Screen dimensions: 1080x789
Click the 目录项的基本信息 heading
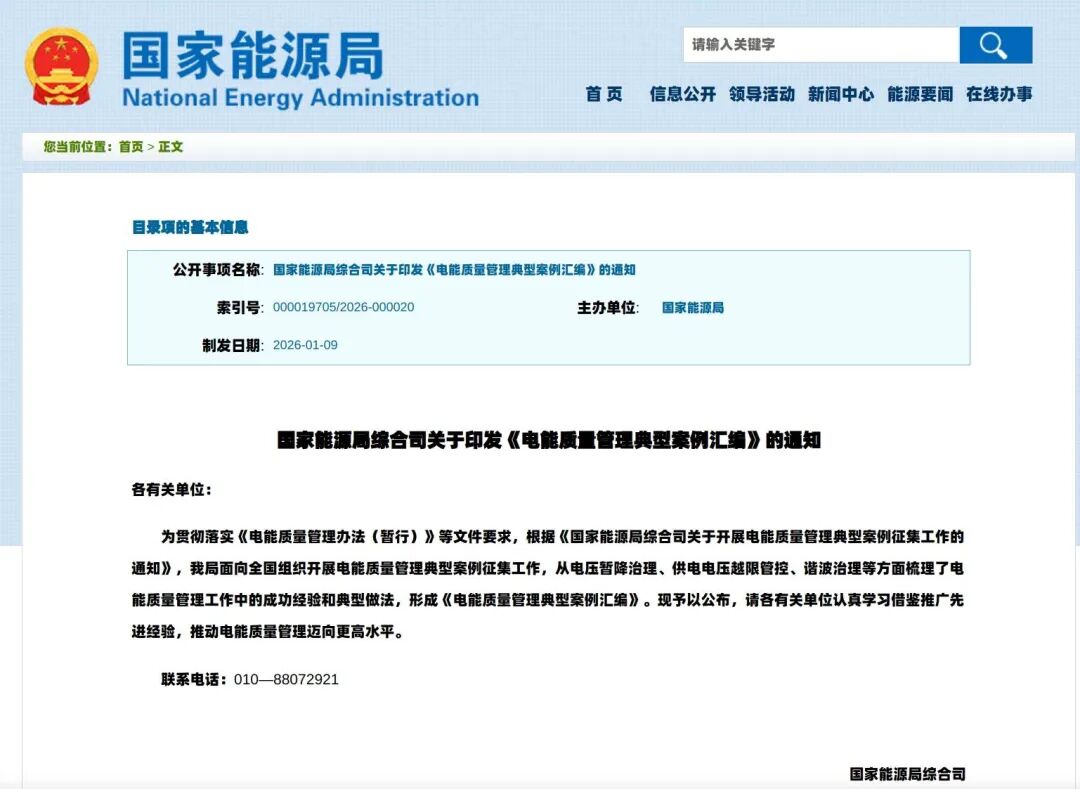pos(190,227)
